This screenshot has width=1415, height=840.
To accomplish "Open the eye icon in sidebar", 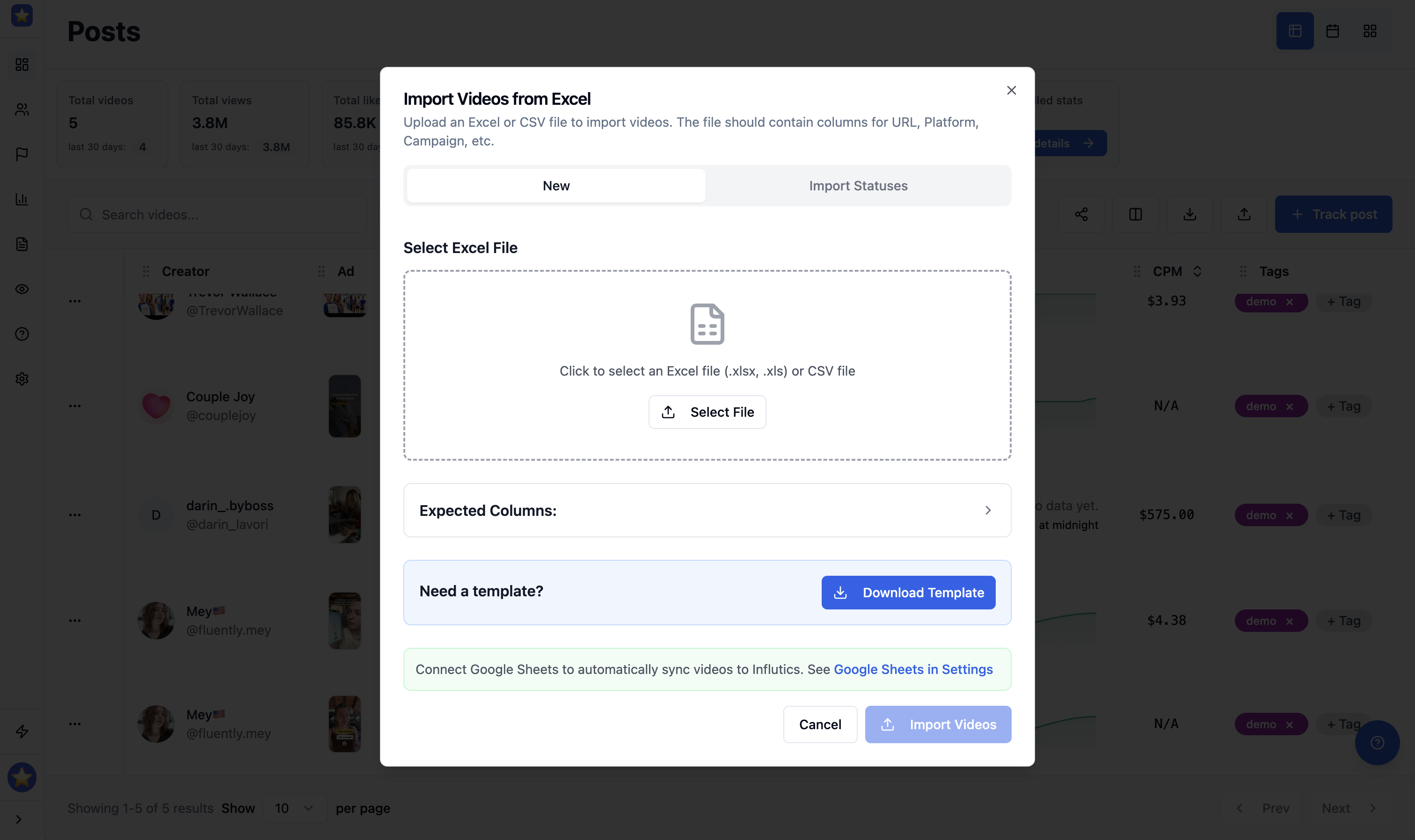I will (x=22, y=289).
